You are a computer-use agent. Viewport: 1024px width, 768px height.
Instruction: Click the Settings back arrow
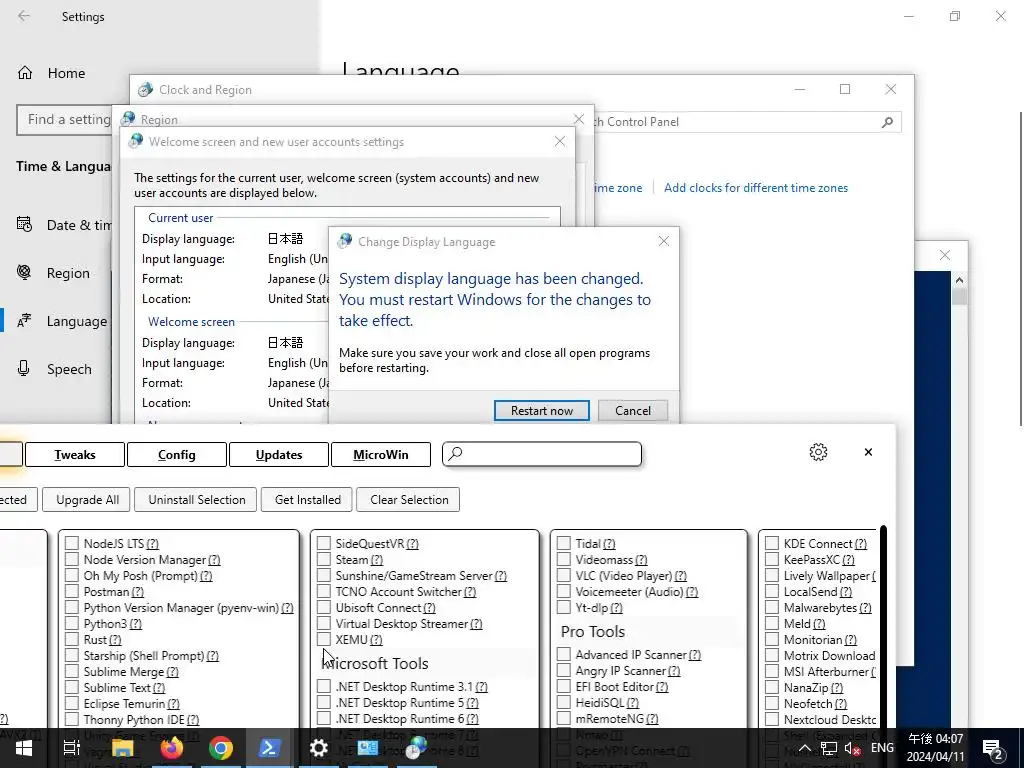coord(24,16)
